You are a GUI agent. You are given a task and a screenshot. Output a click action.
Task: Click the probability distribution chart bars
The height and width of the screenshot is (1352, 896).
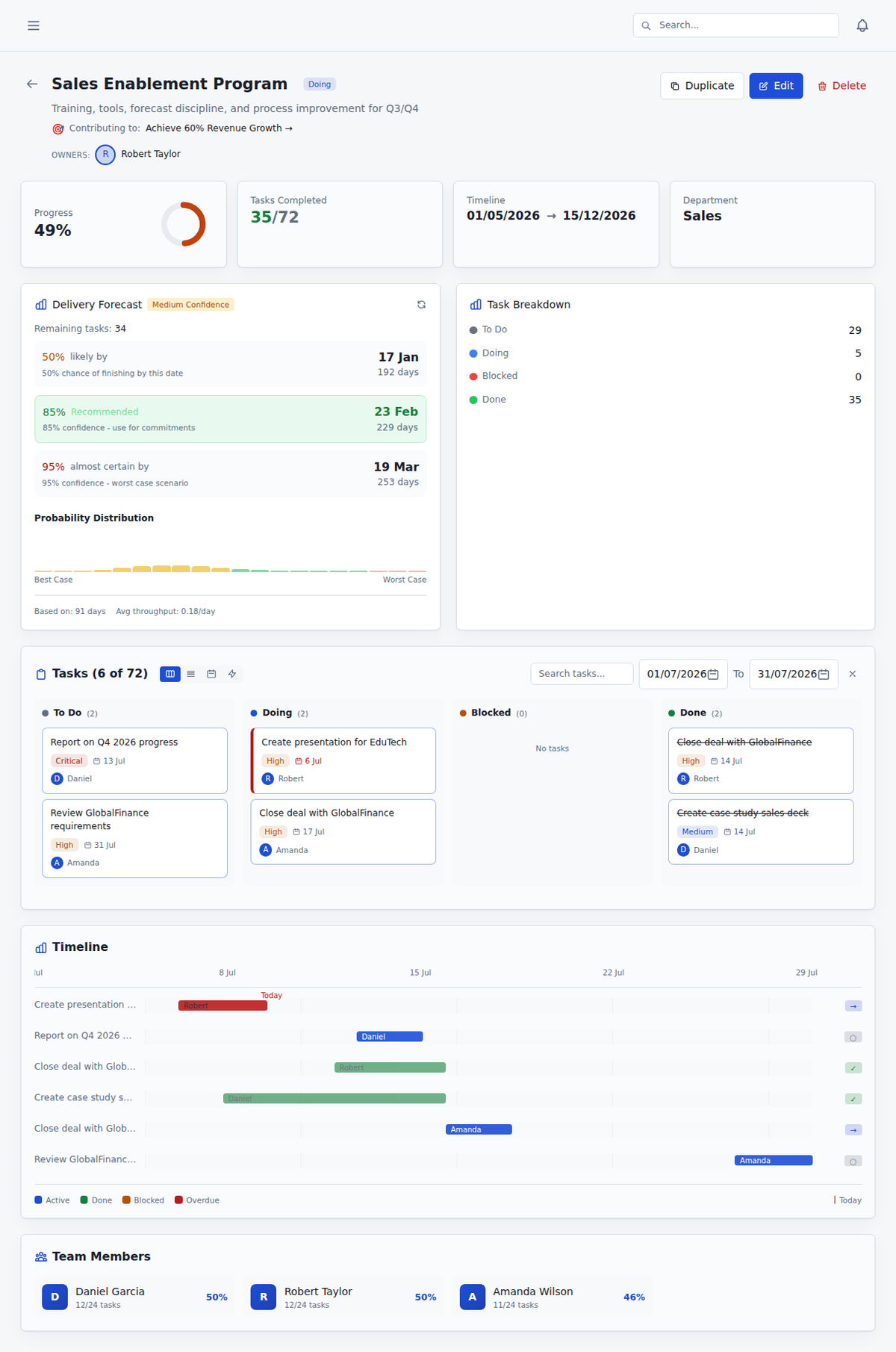point(230,568)
